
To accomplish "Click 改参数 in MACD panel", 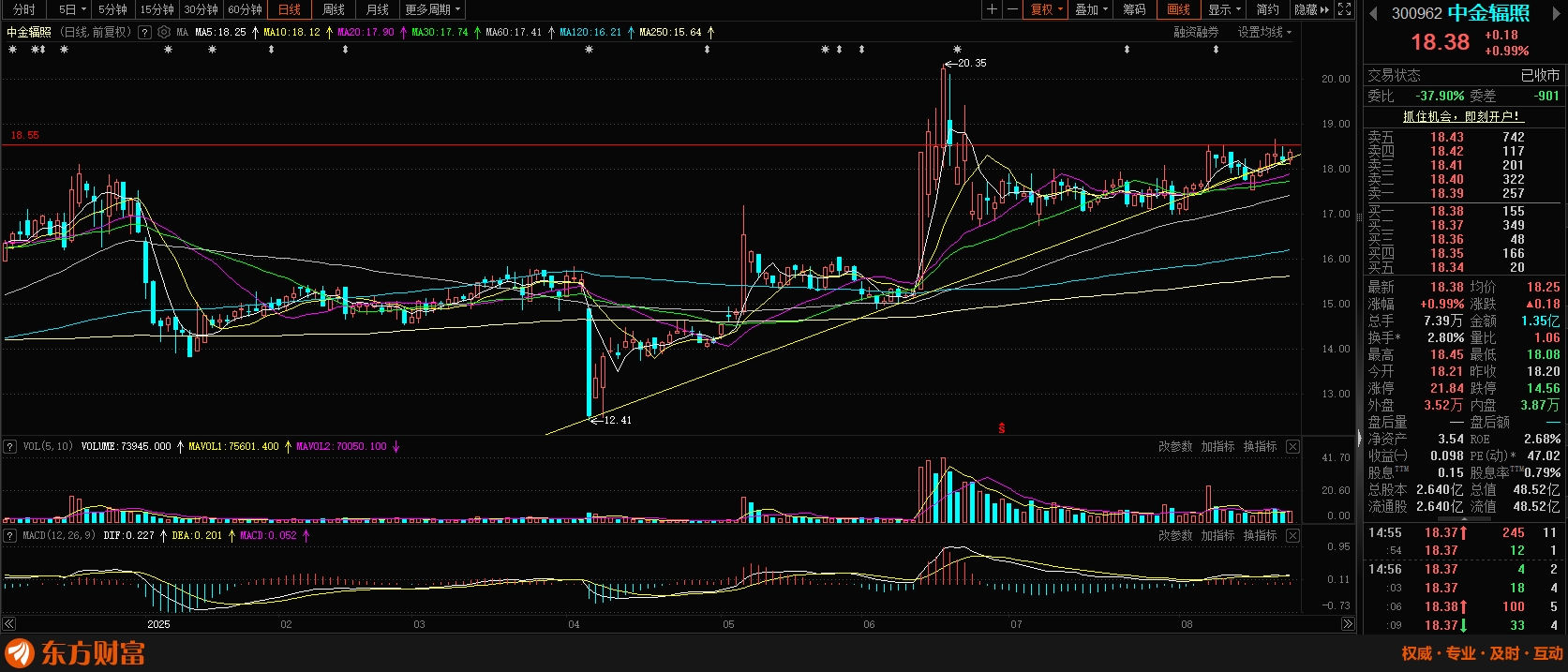I will 1175,535.
